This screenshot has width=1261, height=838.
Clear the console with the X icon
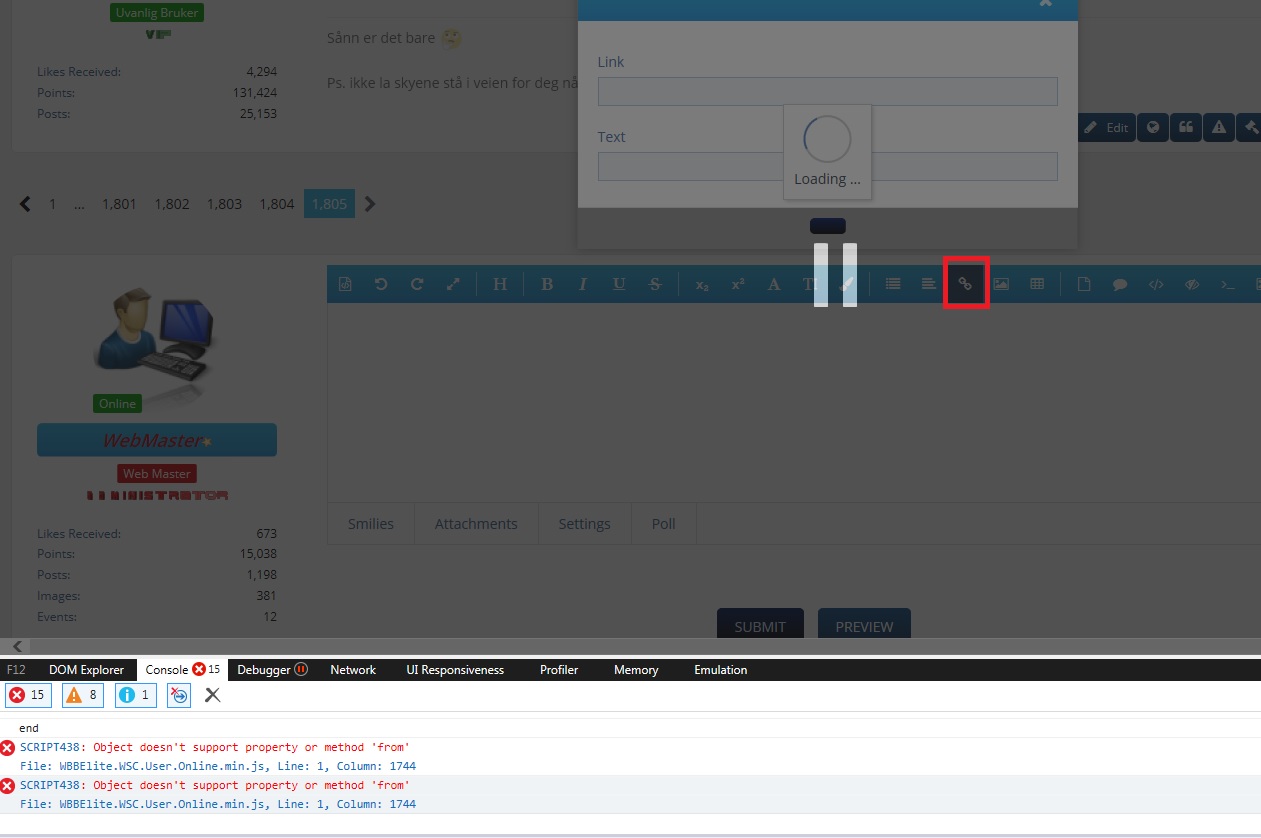(212, 695)
